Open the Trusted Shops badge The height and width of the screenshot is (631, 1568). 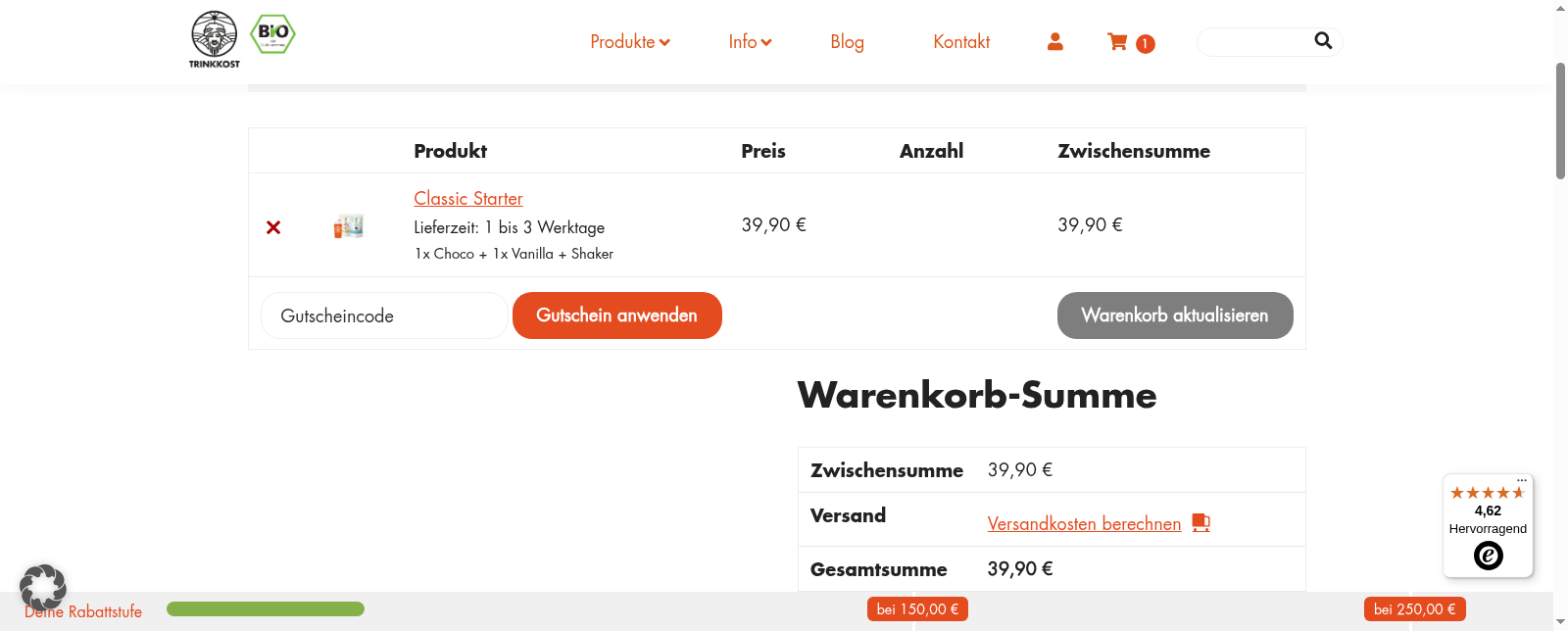[x=1487, y=526]
